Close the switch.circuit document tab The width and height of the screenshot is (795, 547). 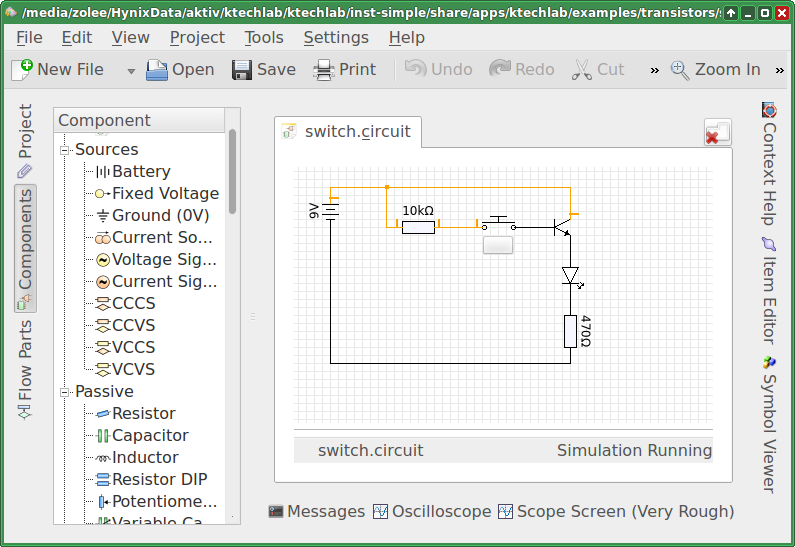pyautogui.click(x=717, y=132)
